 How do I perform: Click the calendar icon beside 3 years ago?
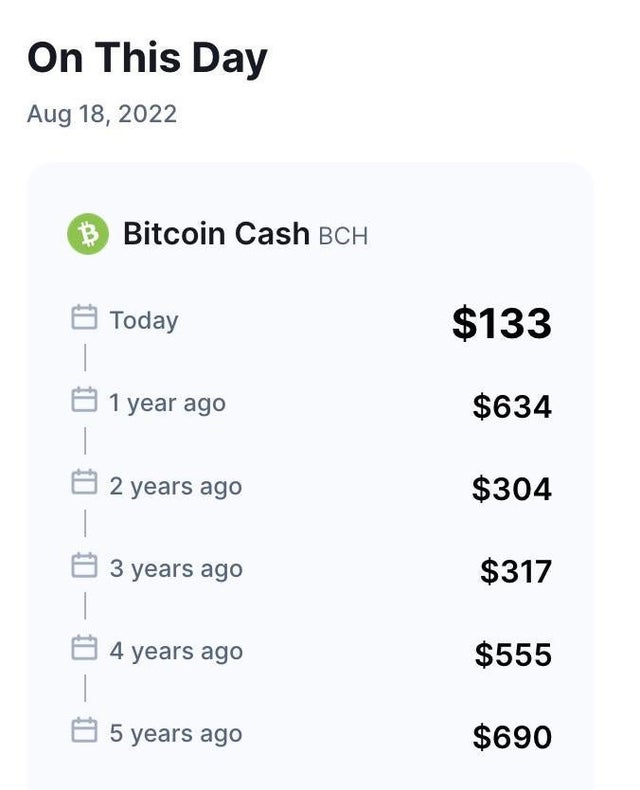coord(84,565)
